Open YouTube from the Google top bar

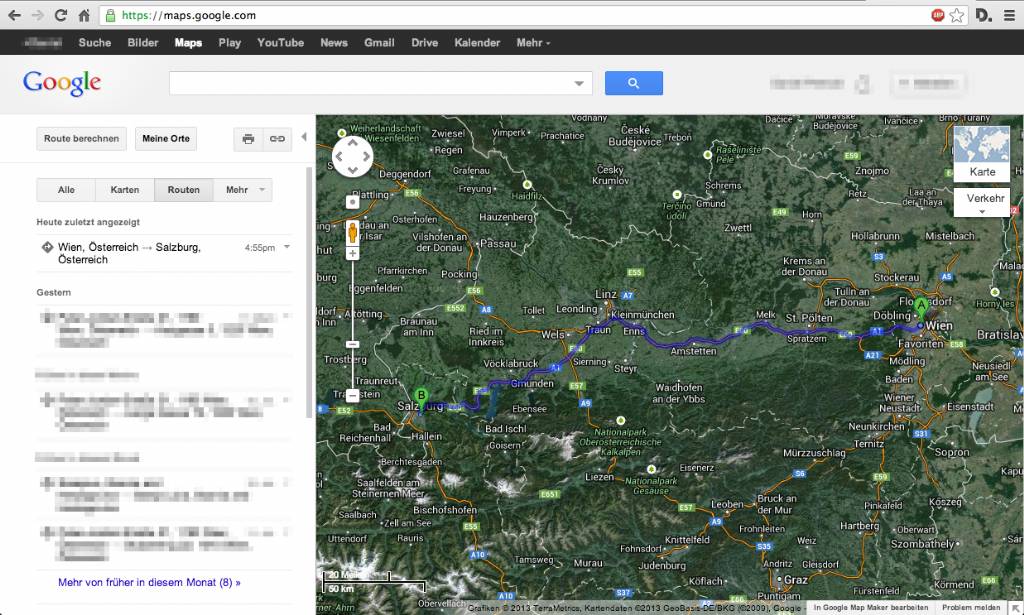(x=280, y=43)
